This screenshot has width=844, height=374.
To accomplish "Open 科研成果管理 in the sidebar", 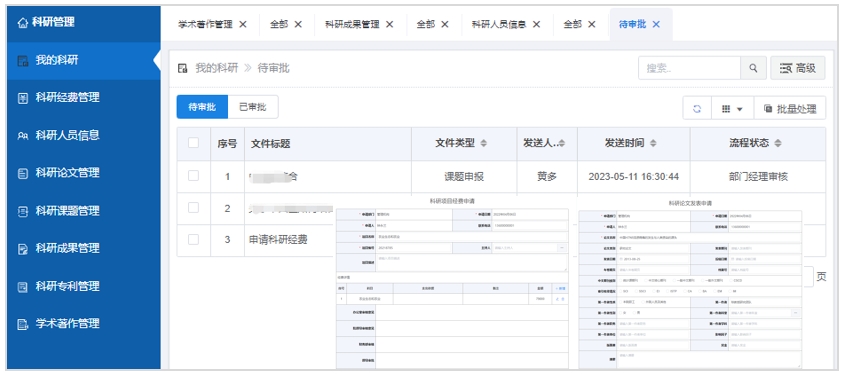I will pyautogui.click(x=84, y=249).
